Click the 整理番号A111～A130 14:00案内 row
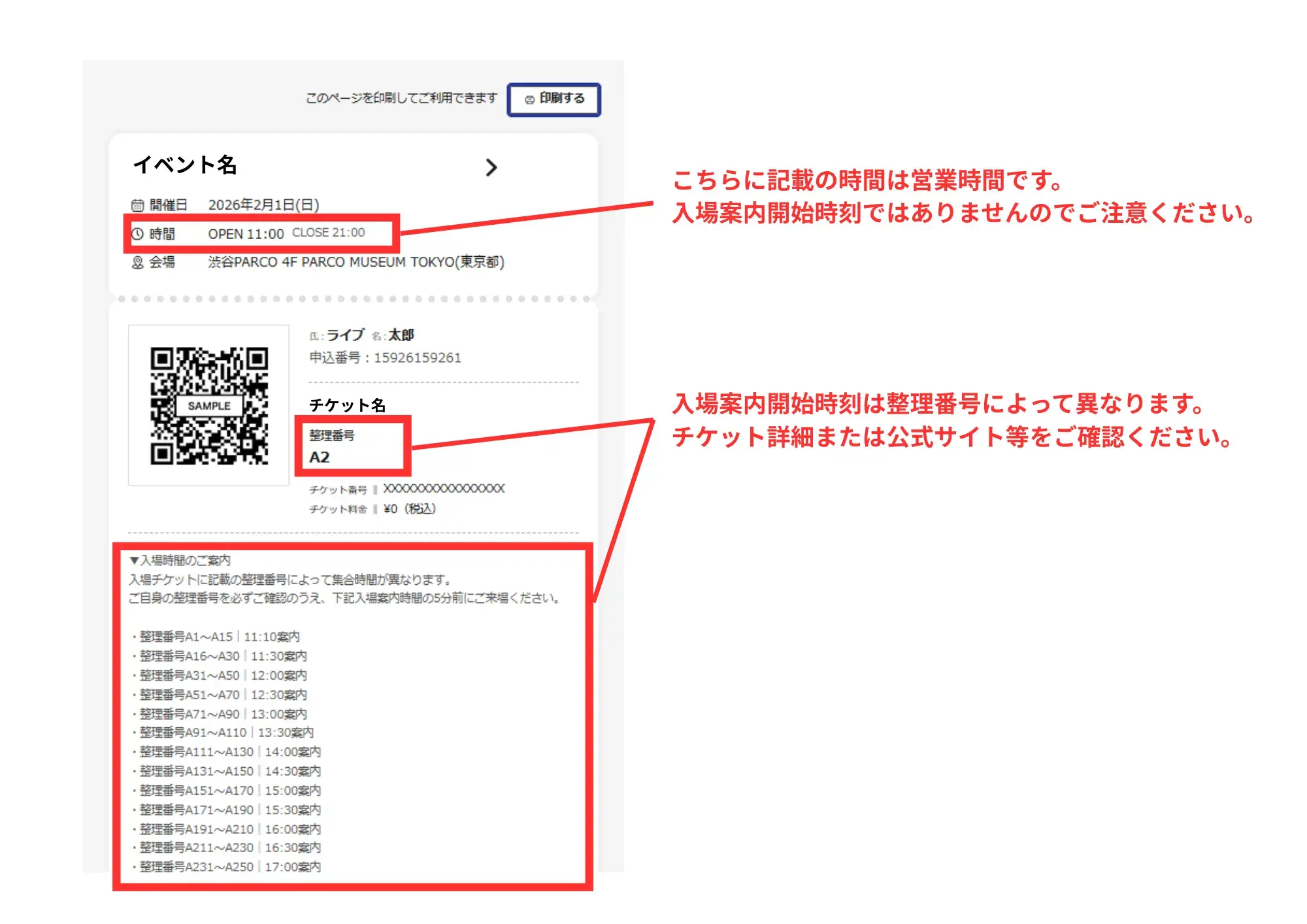Screen dimensions: 1307x924 pyautogui.click(x=229, y=752)
